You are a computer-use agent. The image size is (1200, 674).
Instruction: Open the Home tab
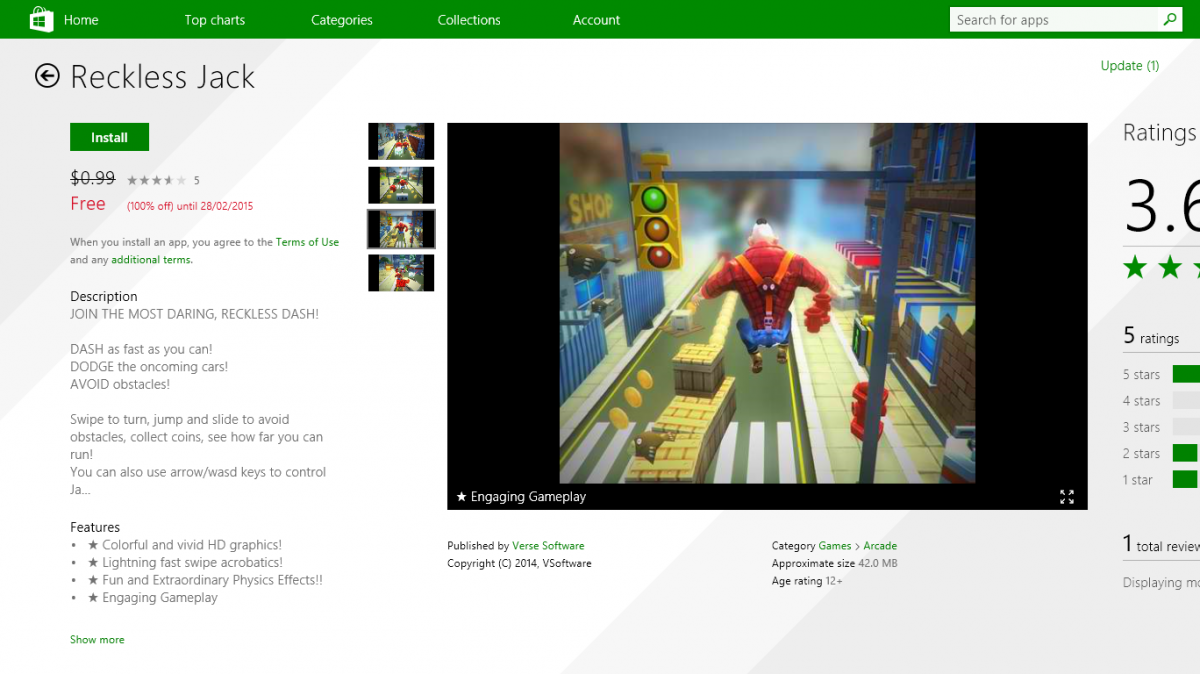pyautogui.click(x=81, y=20)
